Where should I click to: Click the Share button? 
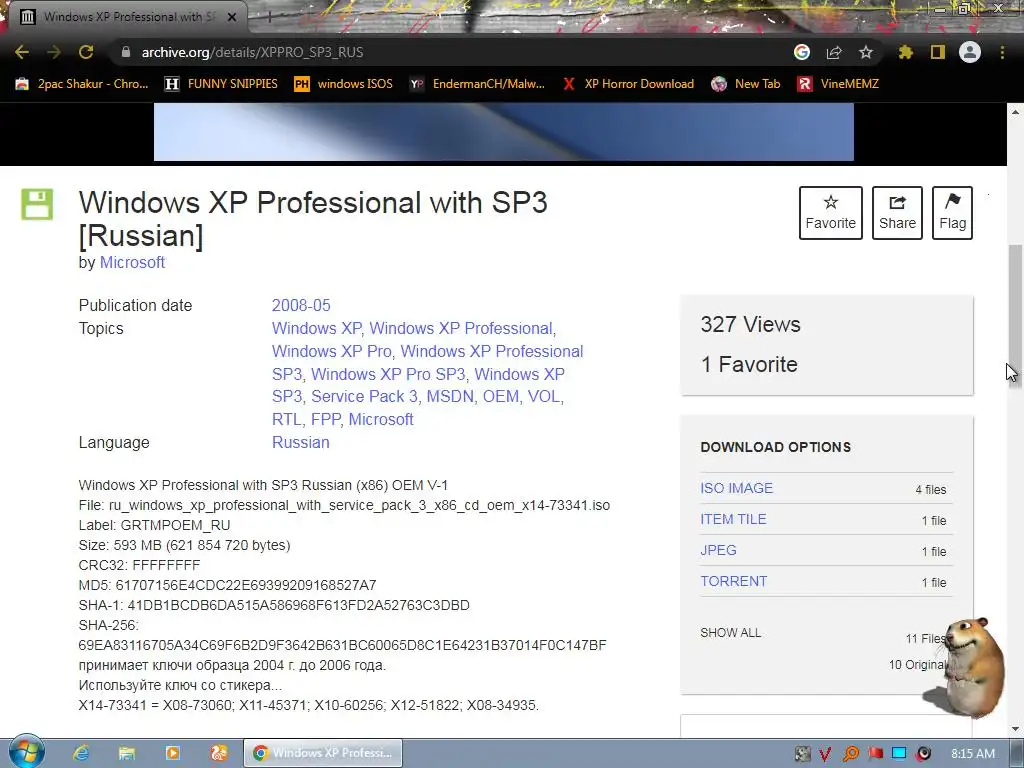coord(897,213)
